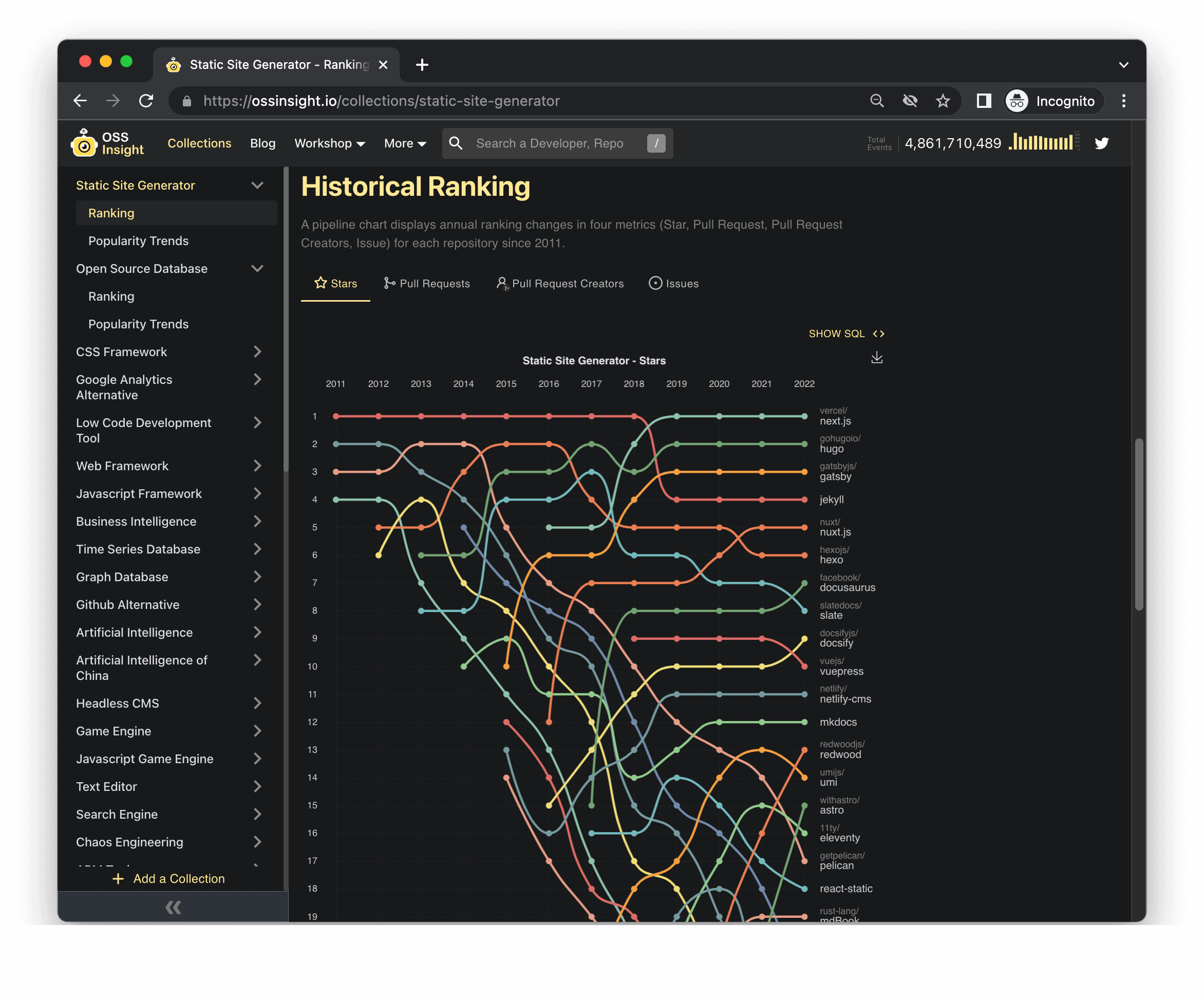This screenshot has width=1204, height=998.
Task: Click the 2018 rank 1 data point
Action: pos(634,416)
